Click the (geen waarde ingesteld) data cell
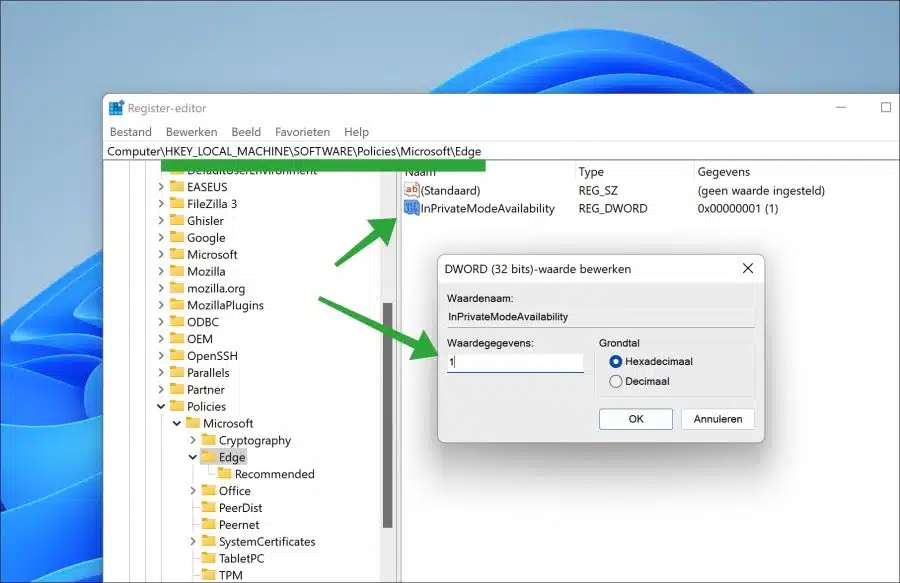The image size is (900, 583). (761, 190)
